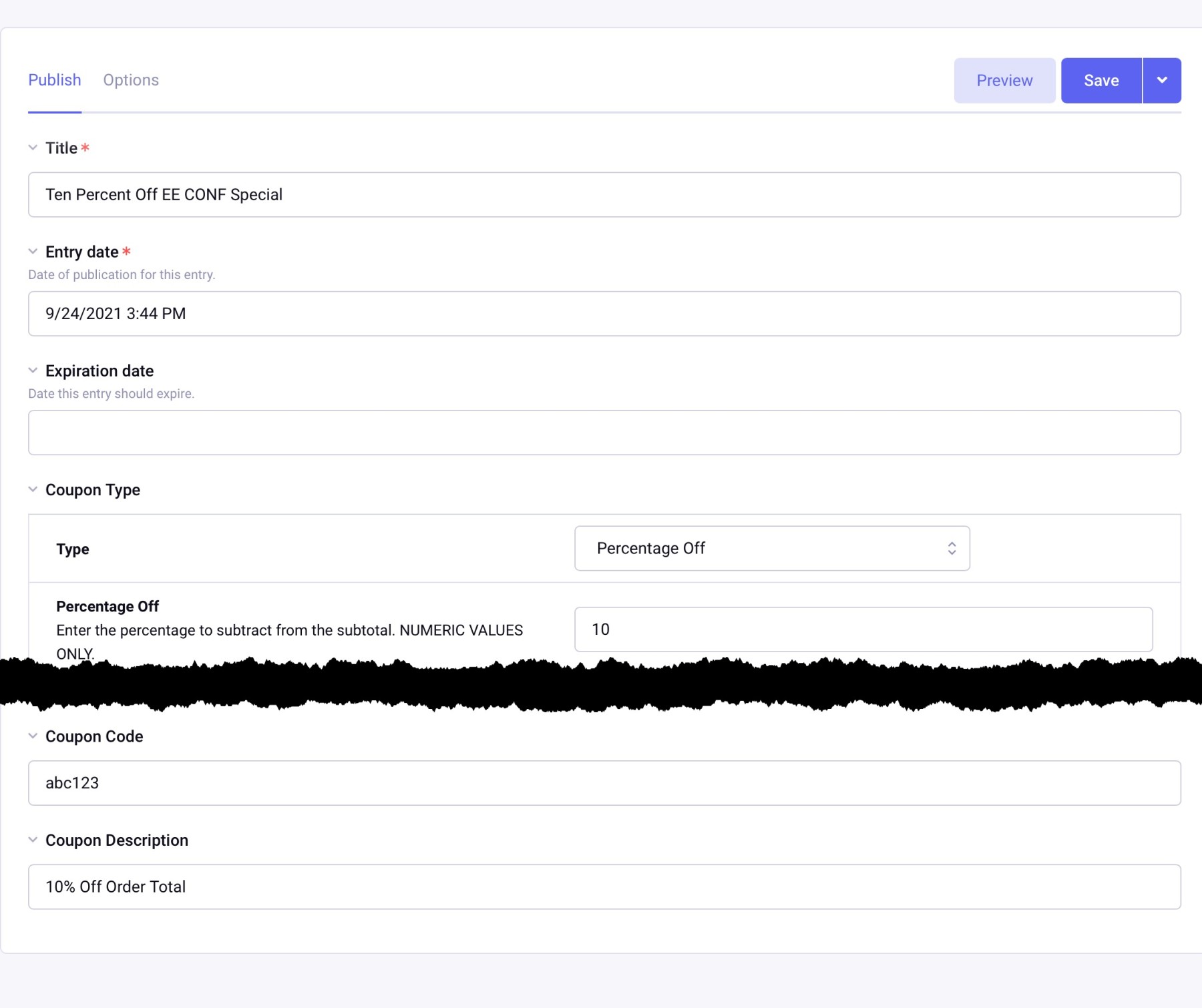
Task: Focus the Coupon Description text field
Action: tap(604, 887)
